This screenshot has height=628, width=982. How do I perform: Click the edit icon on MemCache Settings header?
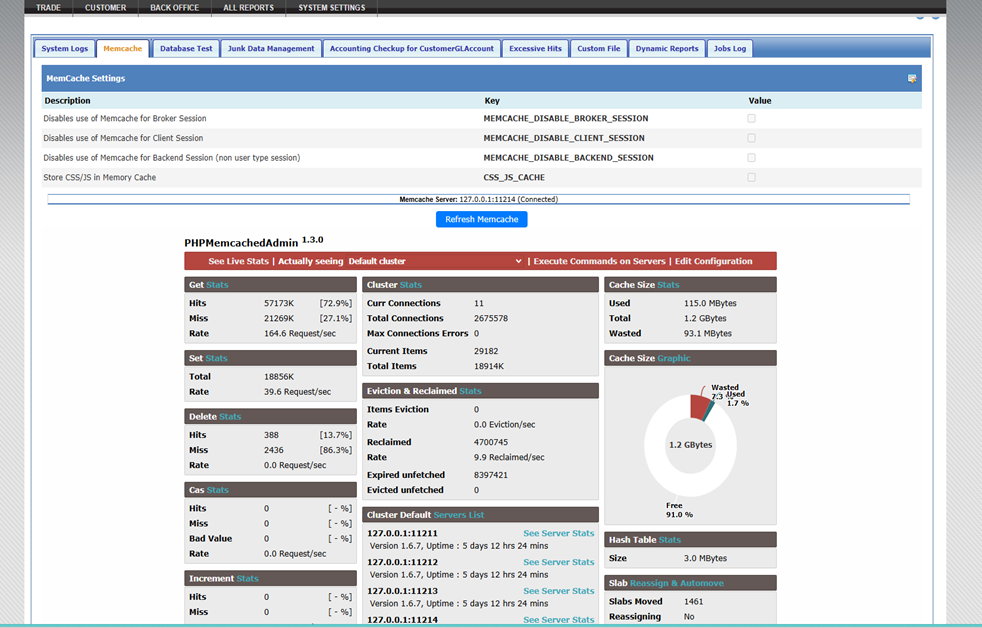pyautogui.click(x=911, y=77)
